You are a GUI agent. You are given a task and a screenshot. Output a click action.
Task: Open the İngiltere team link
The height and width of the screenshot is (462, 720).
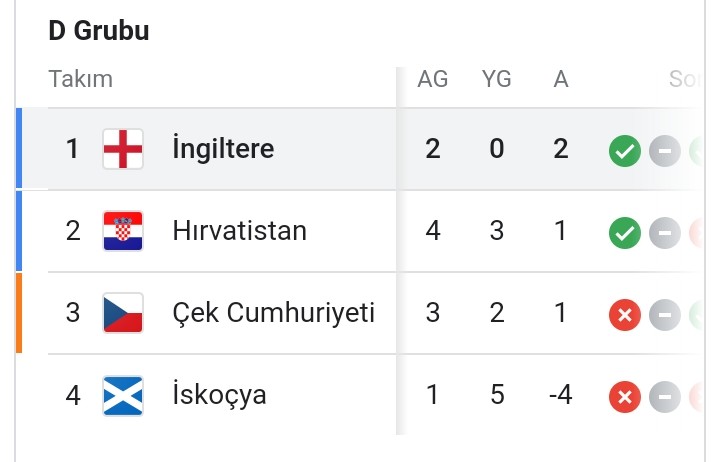coord(223,148)
